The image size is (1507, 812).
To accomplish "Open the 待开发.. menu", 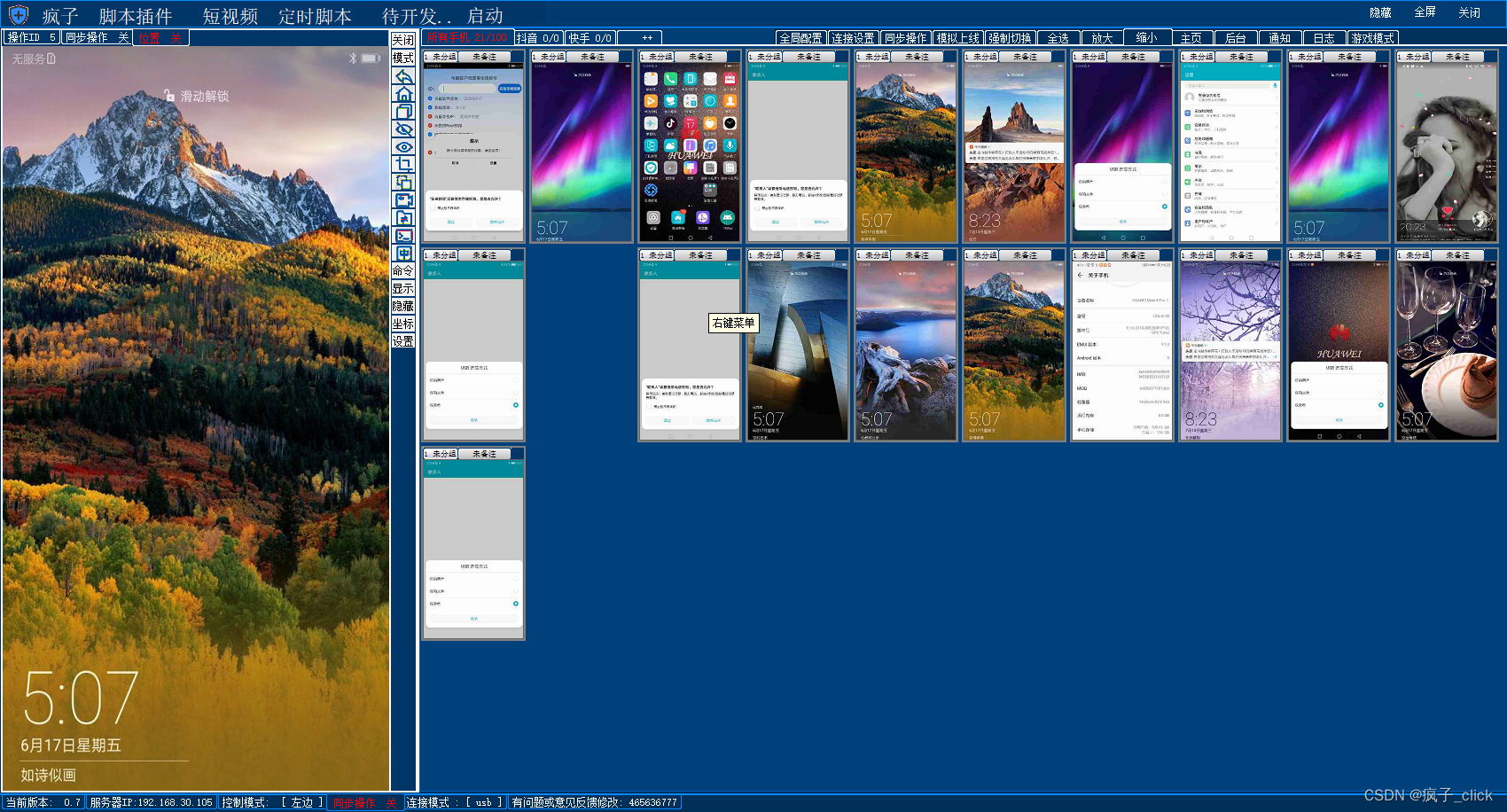I will 418,16.
